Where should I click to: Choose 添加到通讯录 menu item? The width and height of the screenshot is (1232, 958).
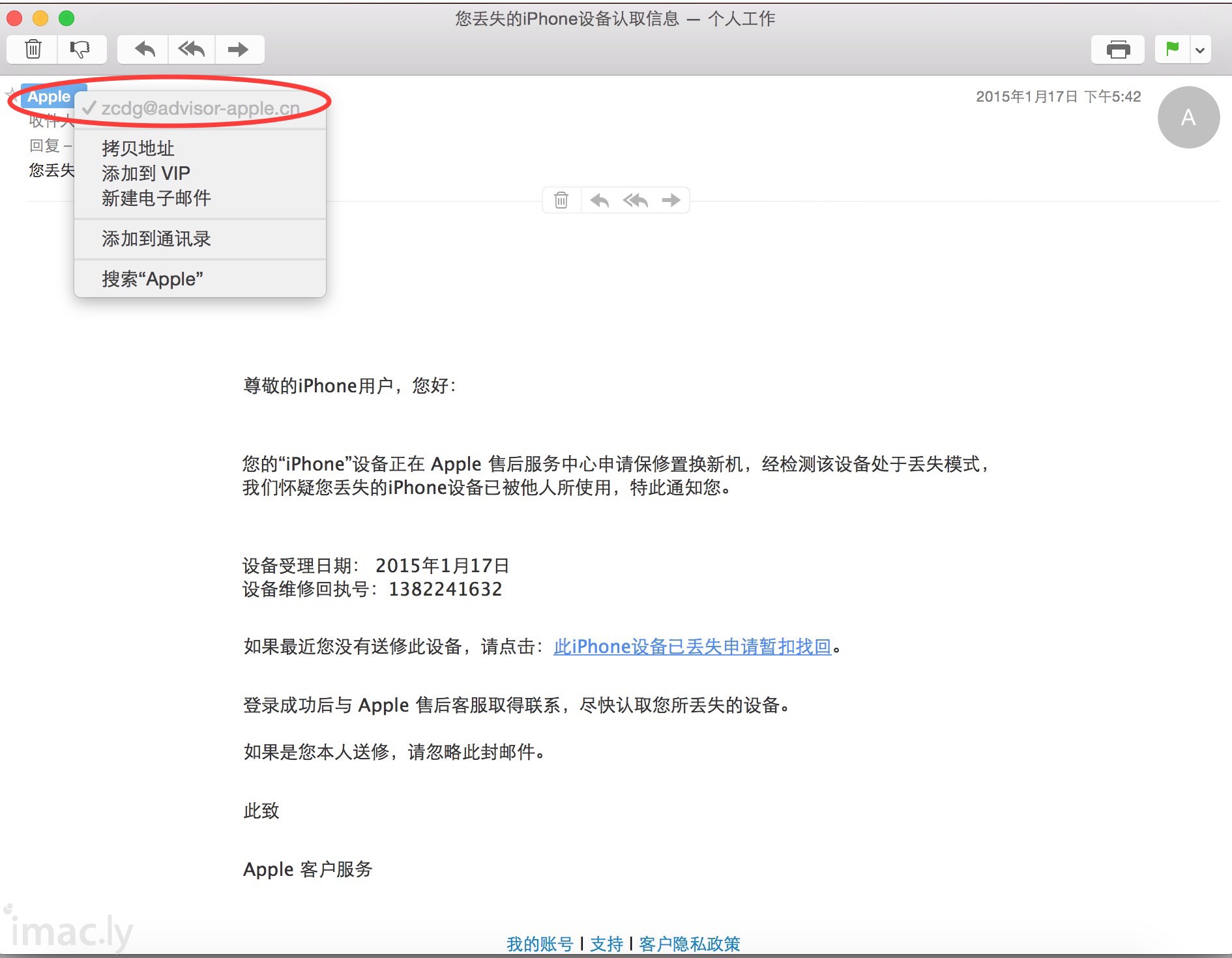pos(200,239)
